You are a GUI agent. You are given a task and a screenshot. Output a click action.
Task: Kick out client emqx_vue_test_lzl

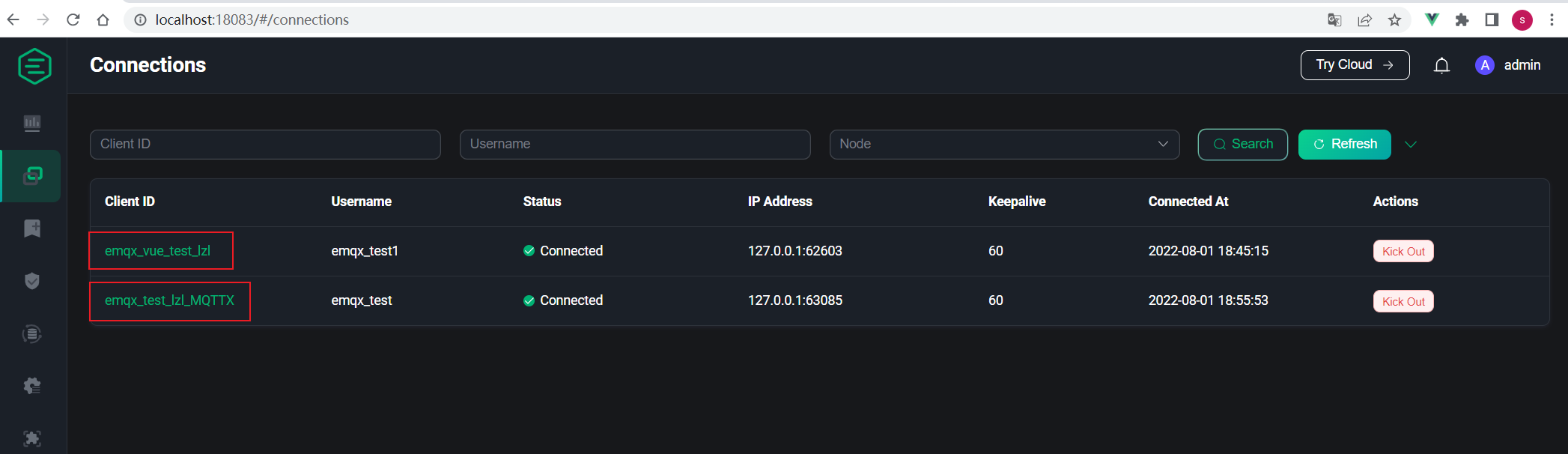click(x=1403, y=252)
